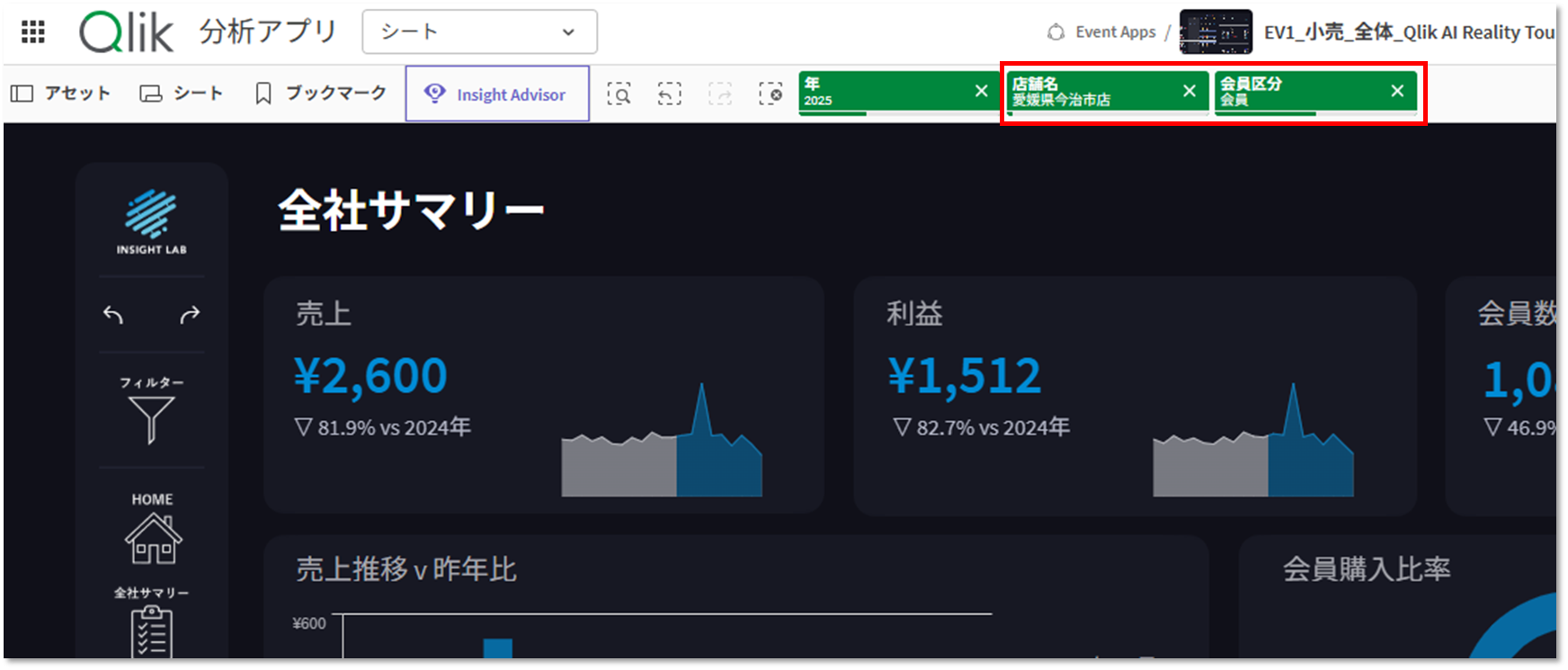Click the smart search selection icon
The height and width of the screenshot is (670, 1568).
click(619, 94)
